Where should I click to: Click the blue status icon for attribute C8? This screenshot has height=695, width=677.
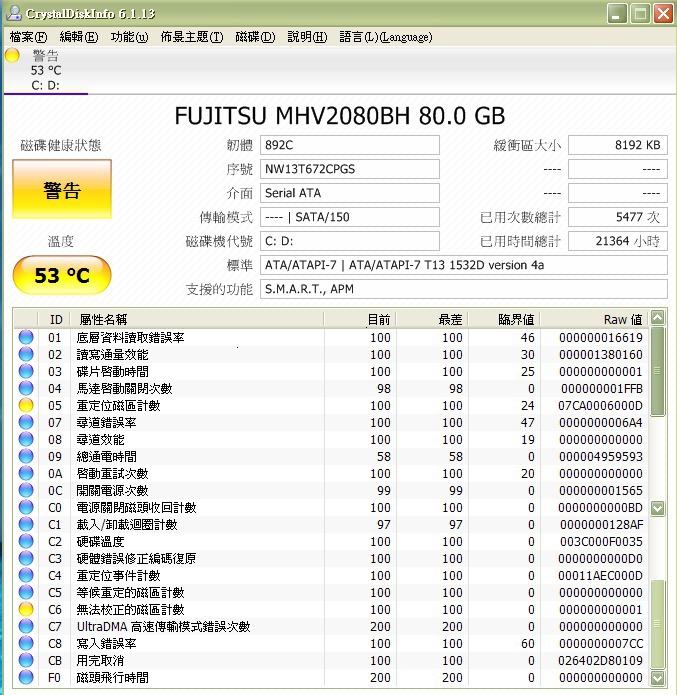click(26, 643)
